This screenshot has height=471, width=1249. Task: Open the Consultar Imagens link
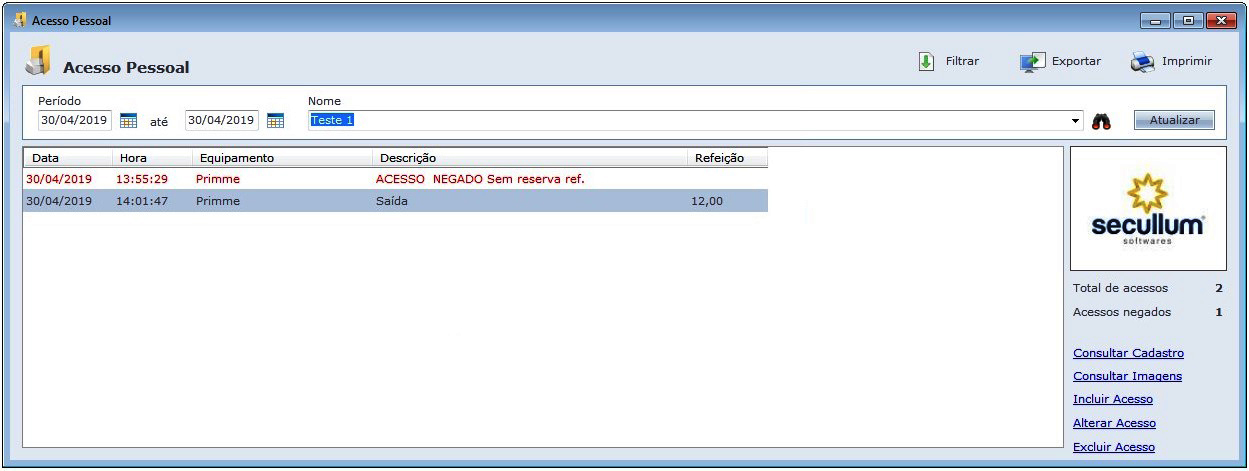point(1127,376)
